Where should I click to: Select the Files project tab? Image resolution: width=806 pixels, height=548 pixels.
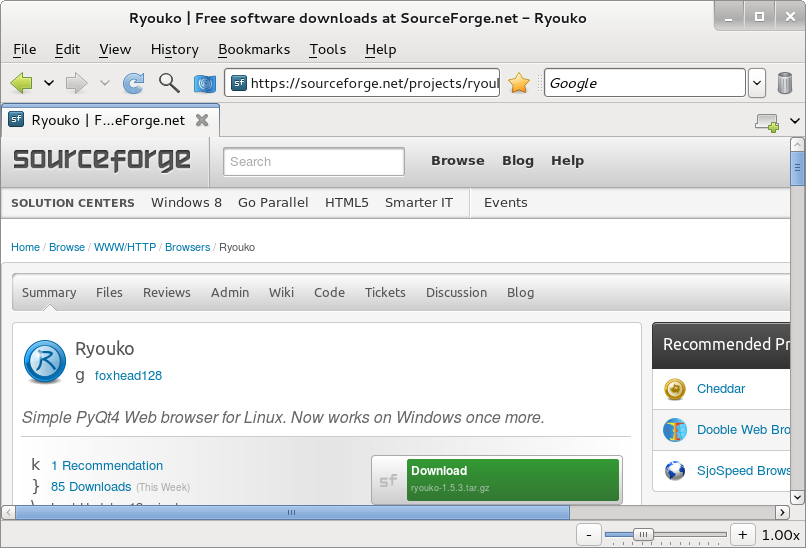[x=109, y=293]
